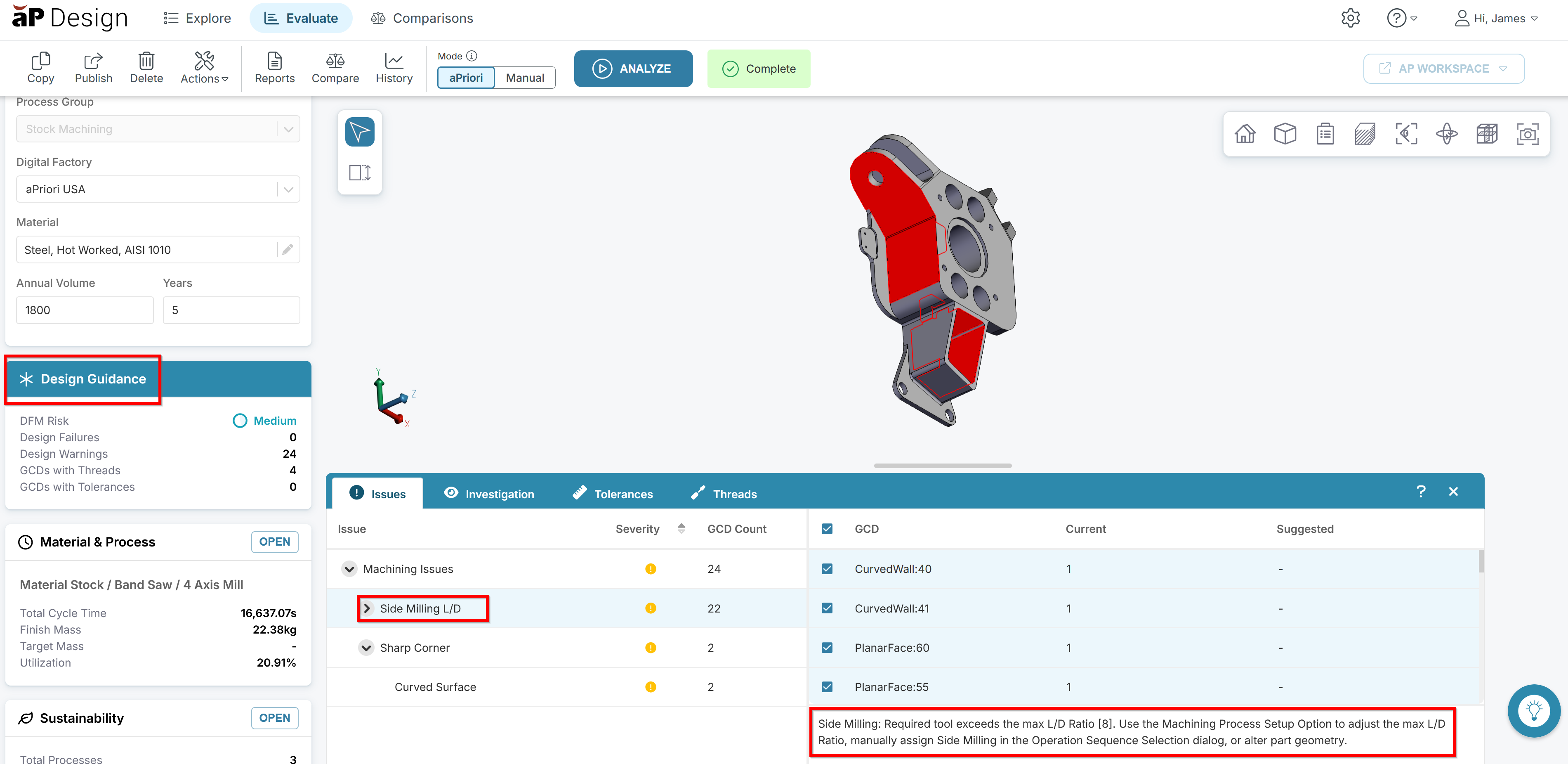Image resolution: width=1568 pixels, height=764 pixels.
Task: Click the rotate axis icon in viewer toolbar
Action: point(1446,133)
